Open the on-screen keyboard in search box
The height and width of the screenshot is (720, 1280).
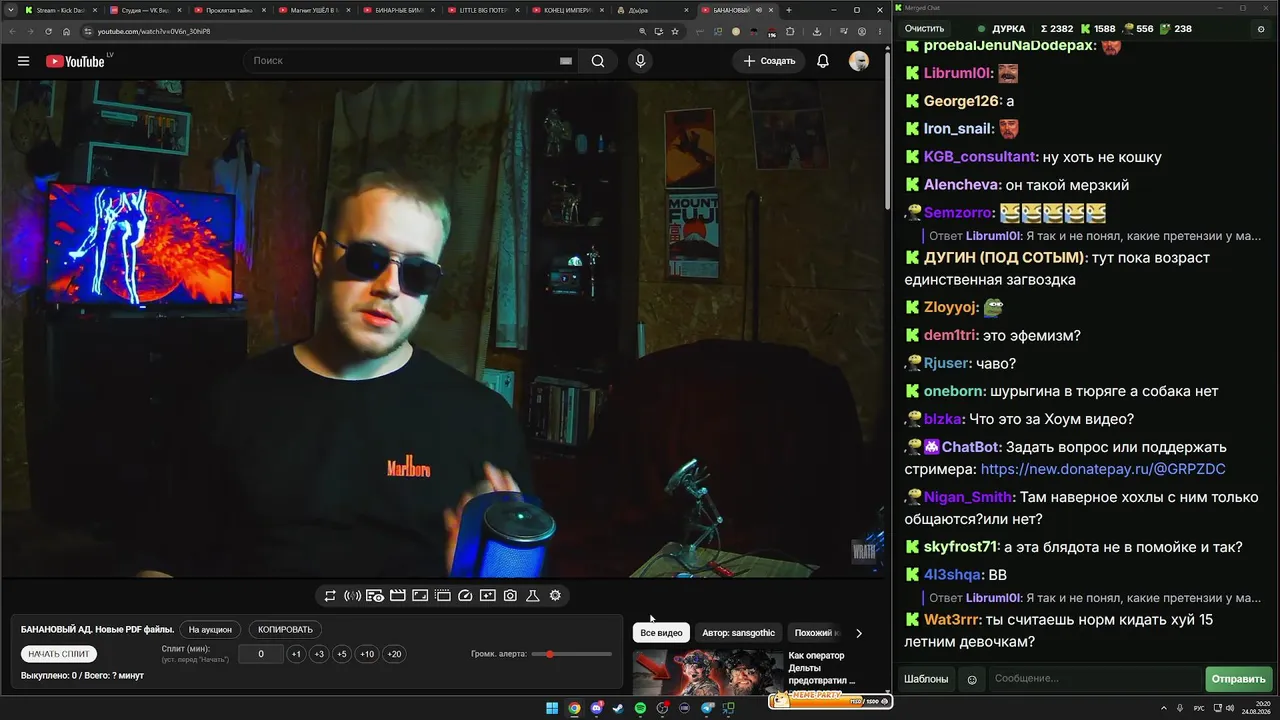click(566, 61)
